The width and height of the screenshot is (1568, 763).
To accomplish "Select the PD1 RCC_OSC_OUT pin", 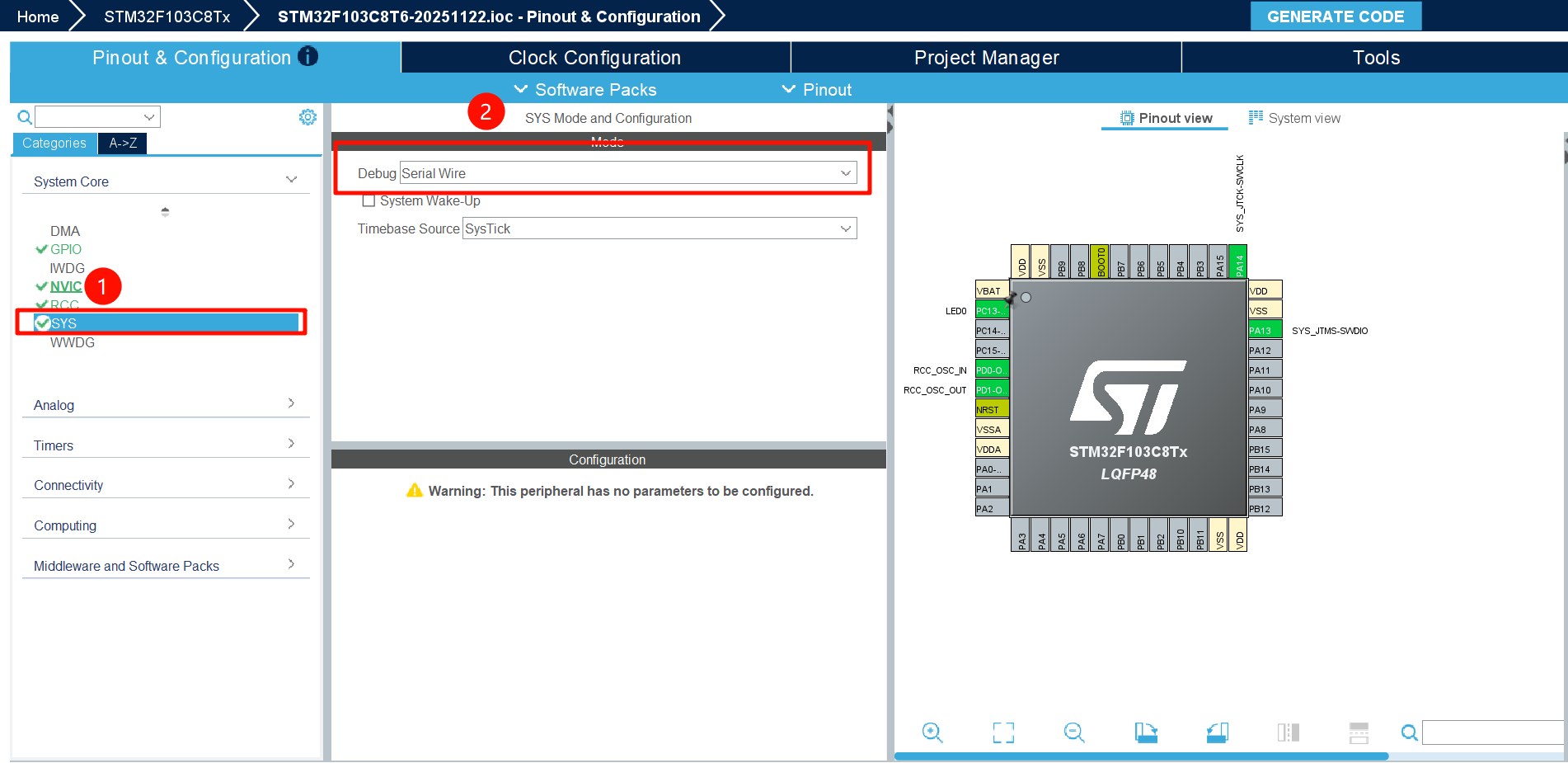I will click(x=992, y=389).
